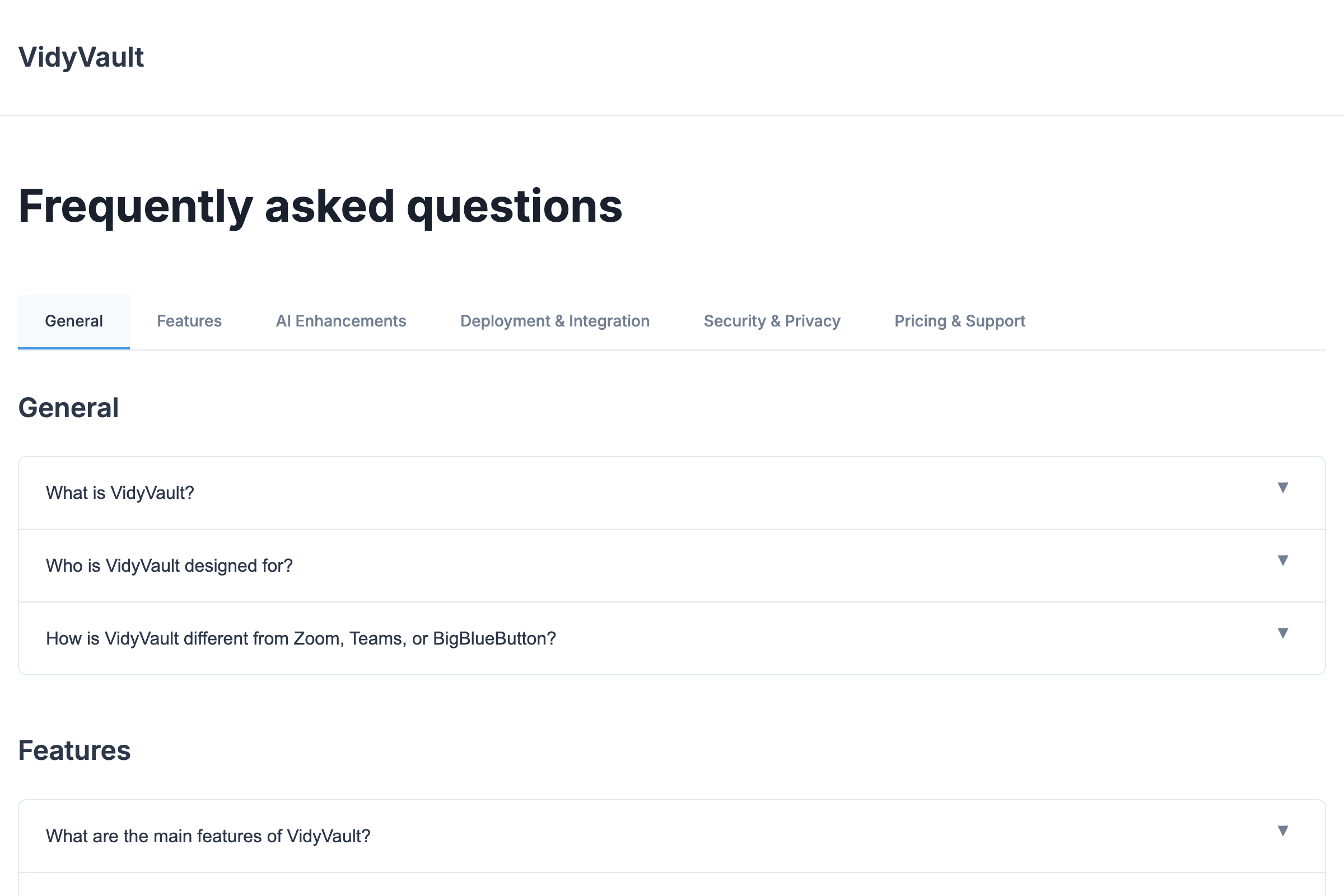Expand 'Who is VidyVault designed for?'
Image resolution: width=1344 pixels, height=896 pixels.
coord(671,566)
